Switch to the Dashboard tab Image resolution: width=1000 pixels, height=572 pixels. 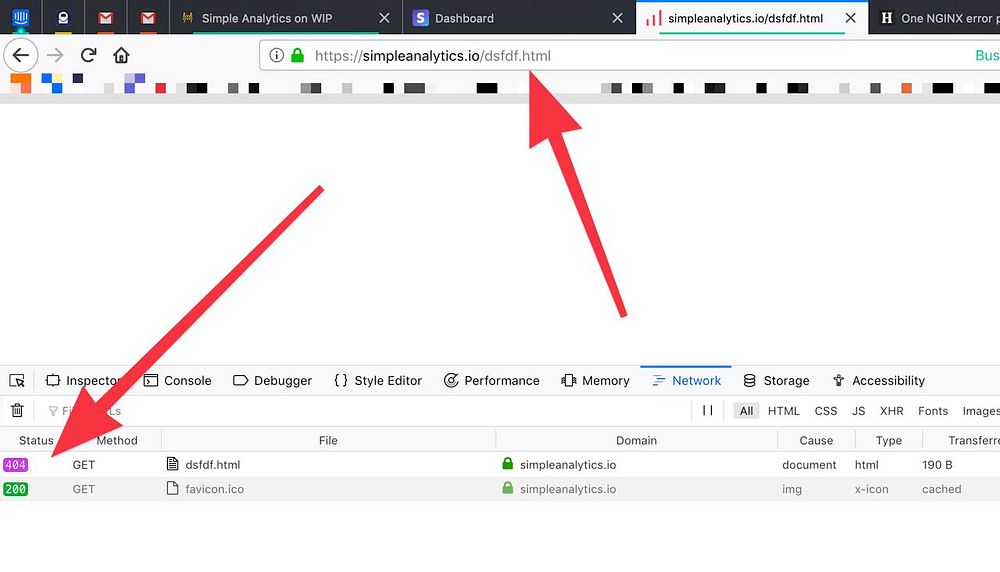tap(519, 18)
